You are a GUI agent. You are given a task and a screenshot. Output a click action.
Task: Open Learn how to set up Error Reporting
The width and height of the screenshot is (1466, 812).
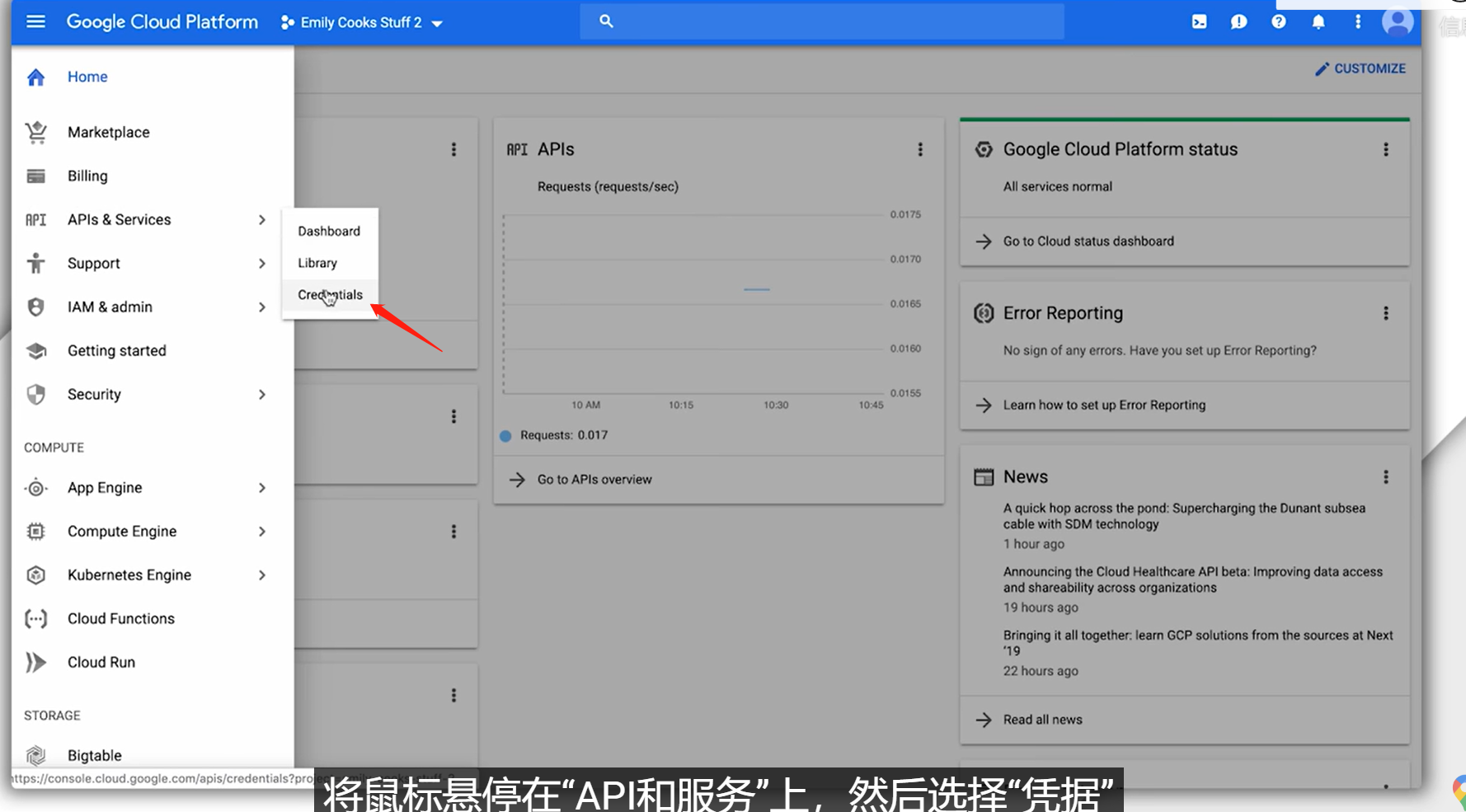click(x=1104, y=405)
